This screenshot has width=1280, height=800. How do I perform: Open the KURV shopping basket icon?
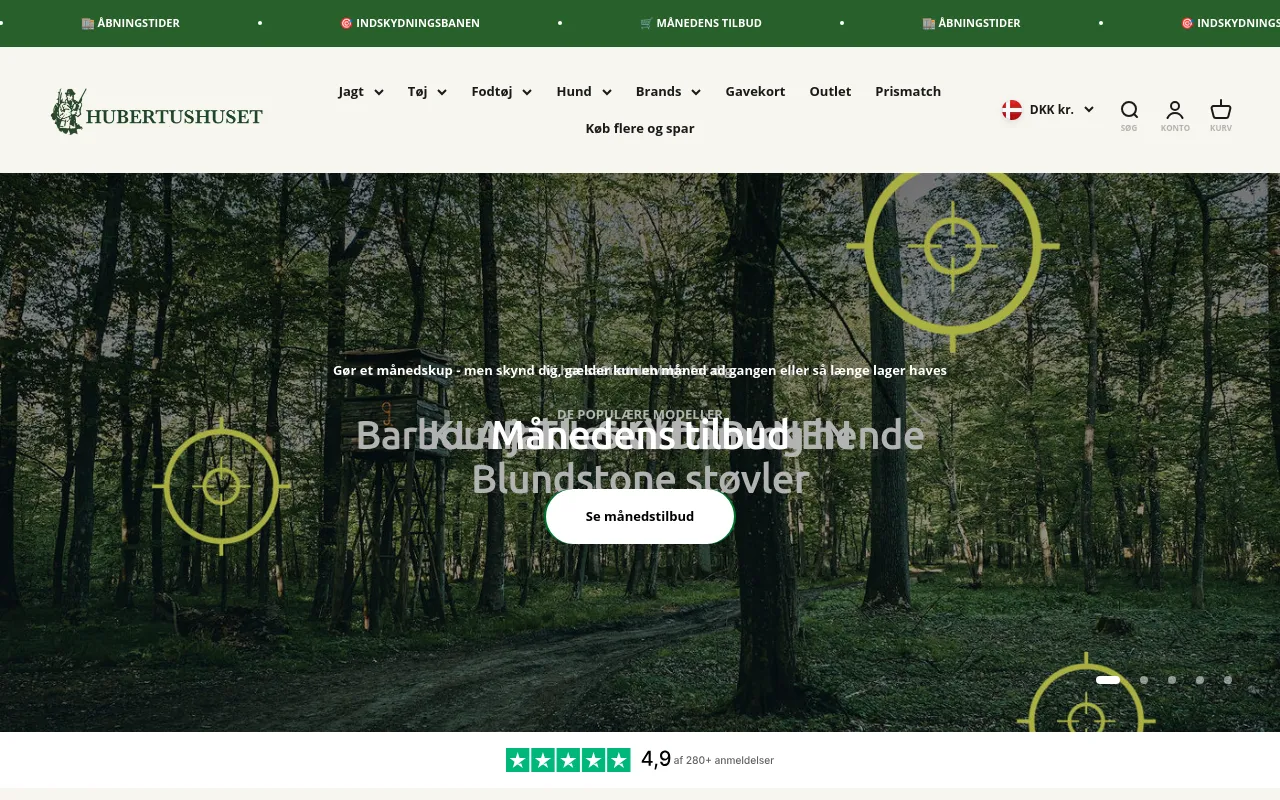[x=1220, y=110]
